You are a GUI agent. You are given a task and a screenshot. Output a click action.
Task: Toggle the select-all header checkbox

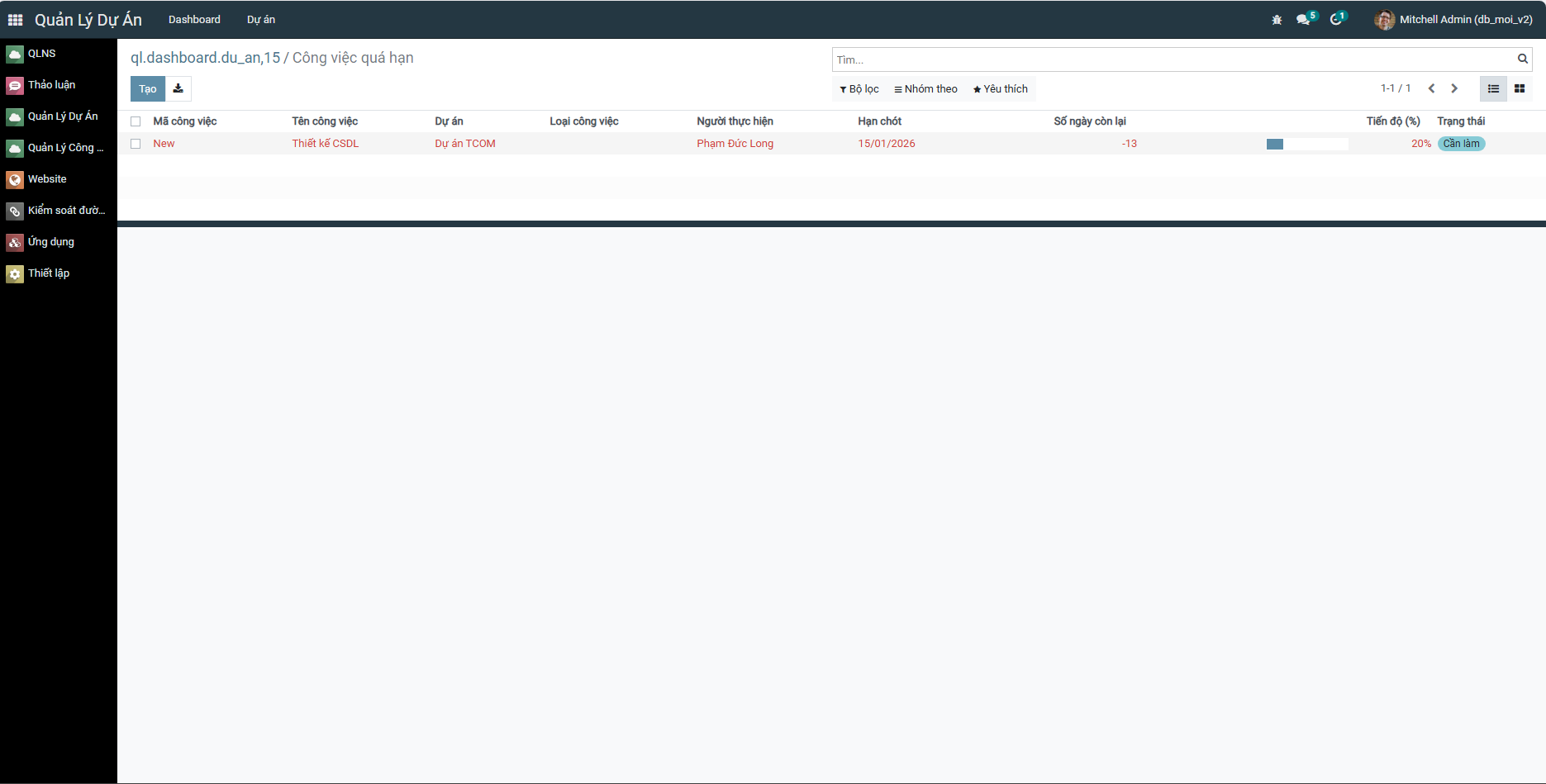point(136,121)
